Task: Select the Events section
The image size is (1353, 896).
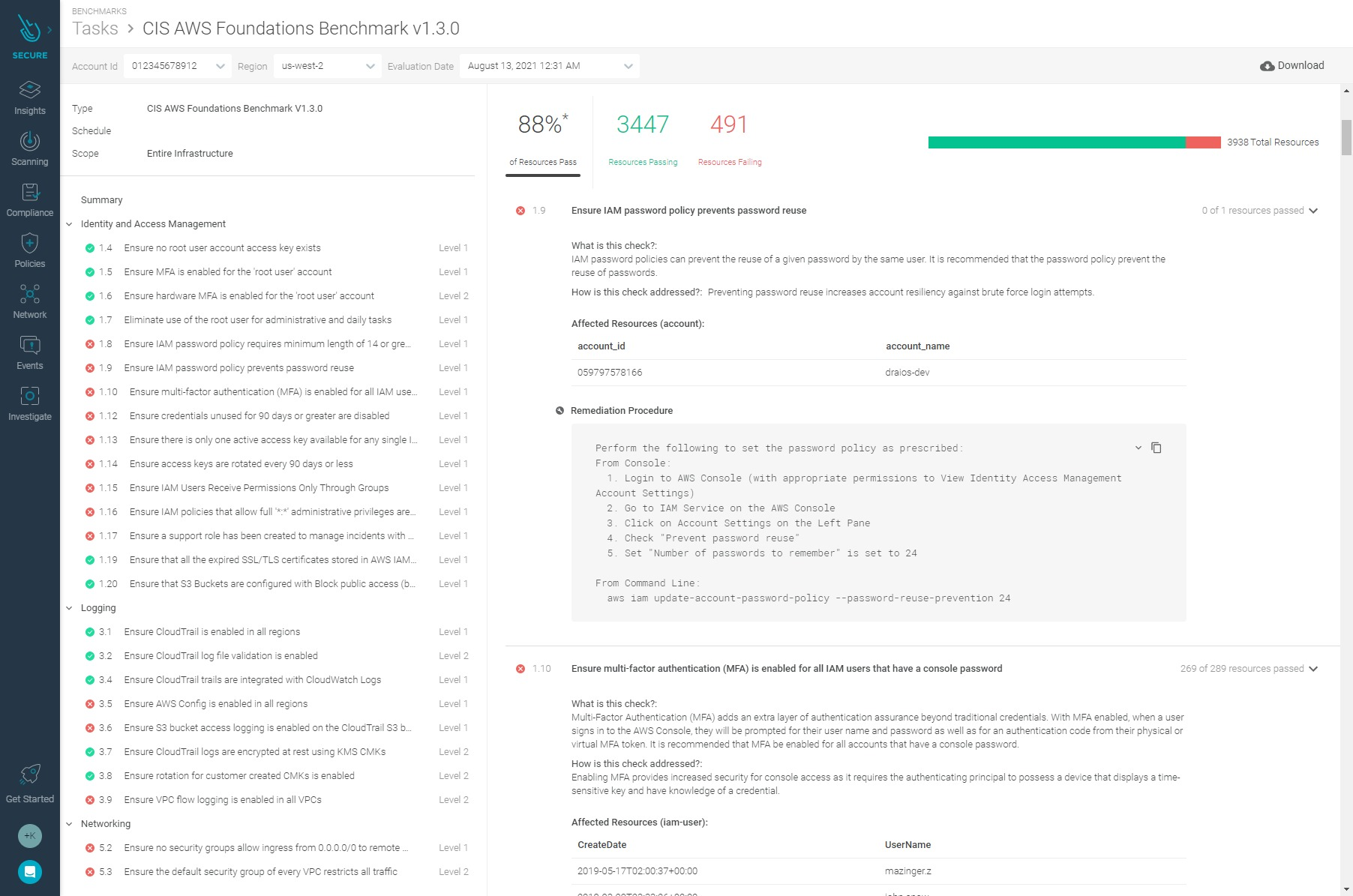Action: pyautogui.click(x=29, y=352)
